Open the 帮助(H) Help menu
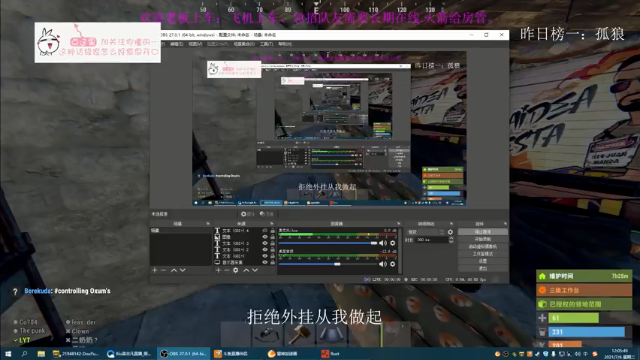The width and height of the screenshot is (640, 360). (x=285, y=44)
